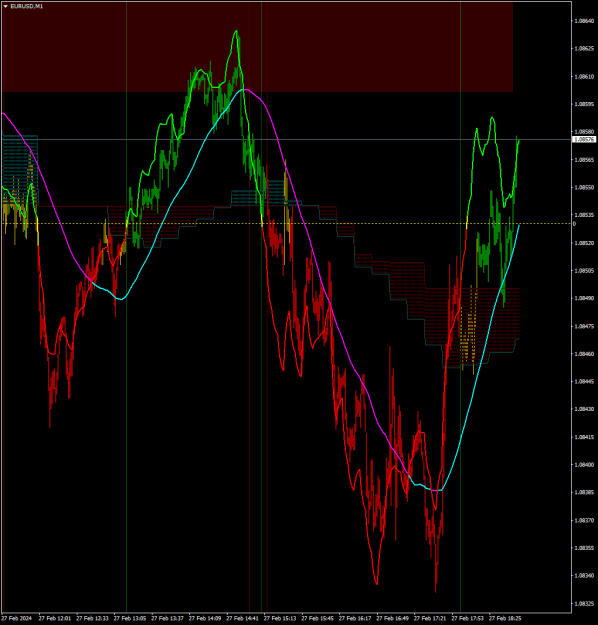
Task: Click the 27 Feb 17:21 time label
Action: tap(430, 619)
